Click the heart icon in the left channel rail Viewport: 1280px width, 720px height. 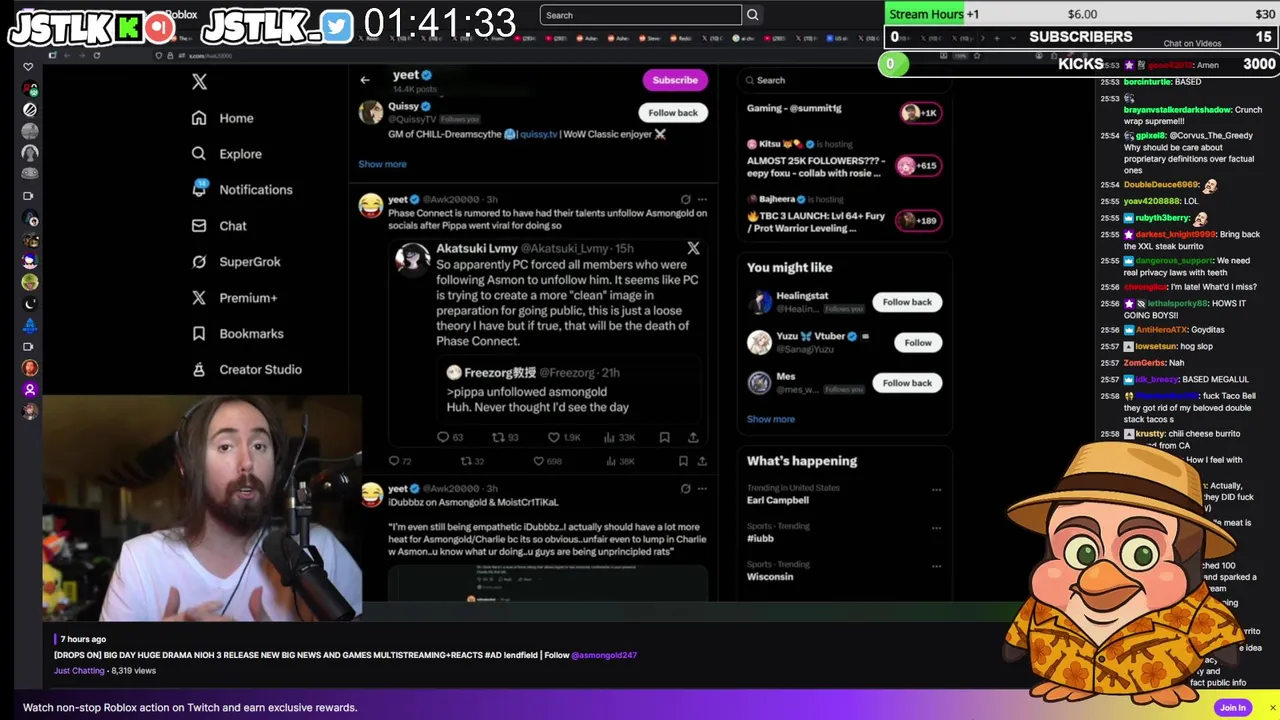point(28,67)
